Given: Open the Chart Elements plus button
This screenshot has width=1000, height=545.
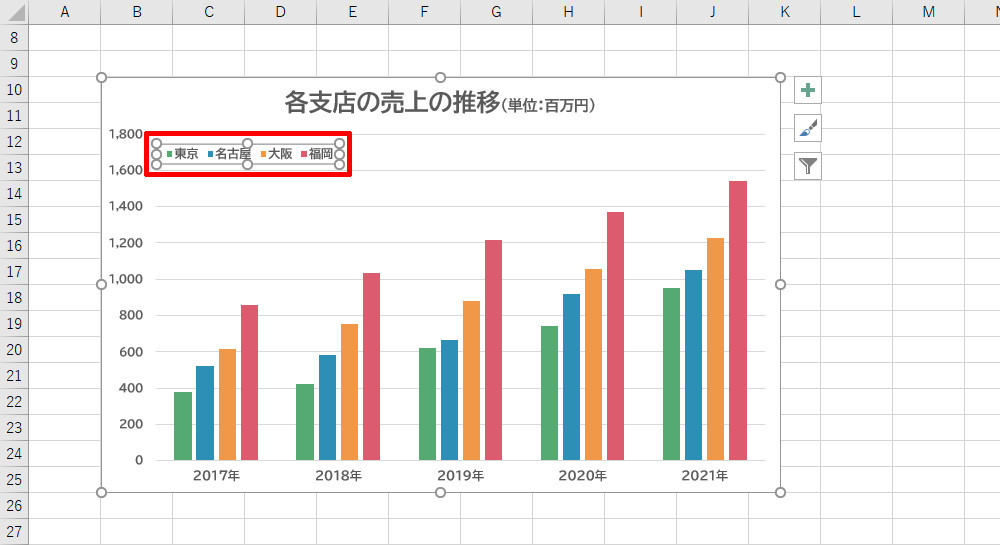Looking at the screenshot, I should click(x=807, y=90).
